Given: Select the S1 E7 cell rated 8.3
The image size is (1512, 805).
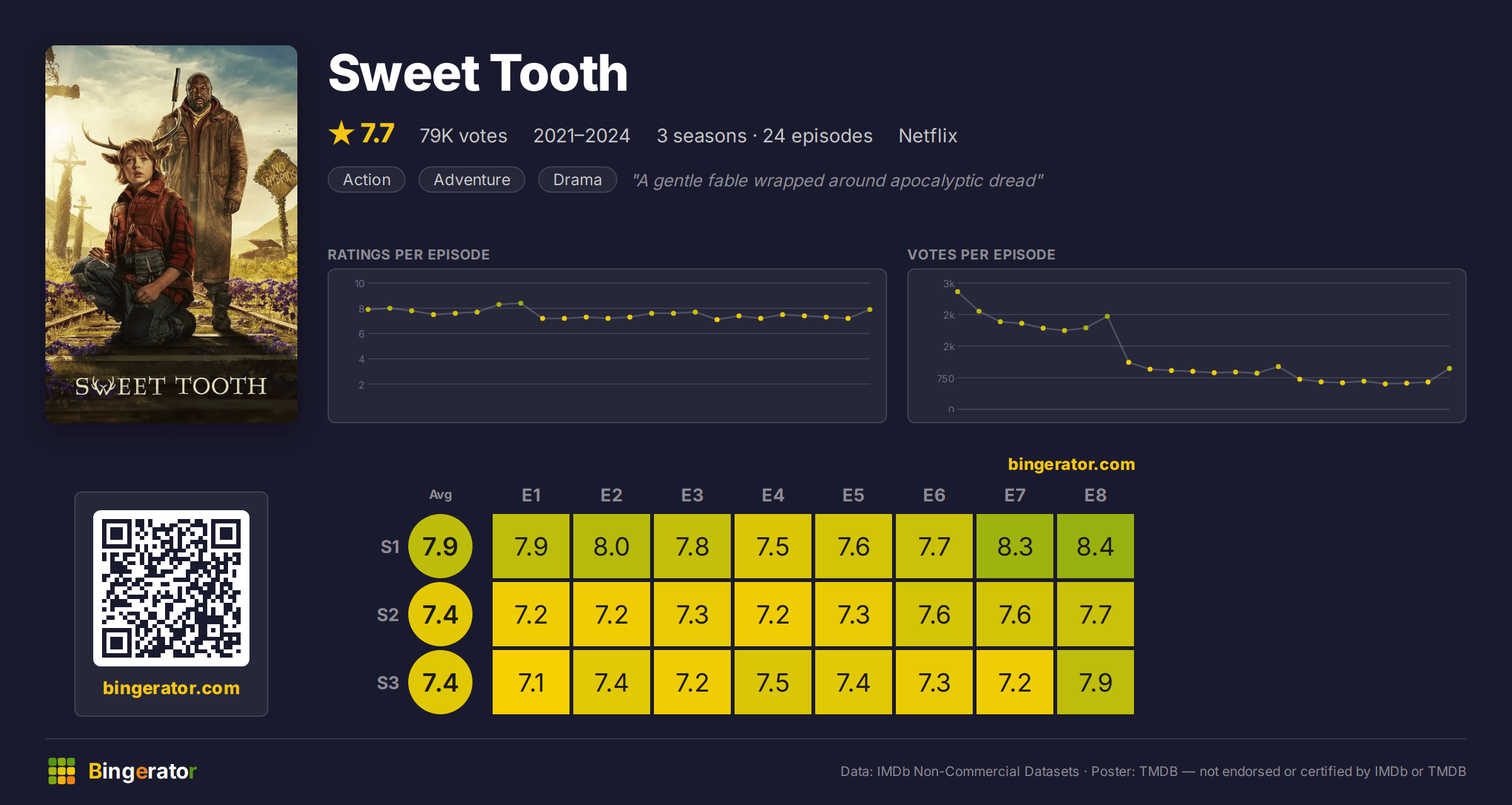Looking at the screenshot, I should tap(1015, 546).
